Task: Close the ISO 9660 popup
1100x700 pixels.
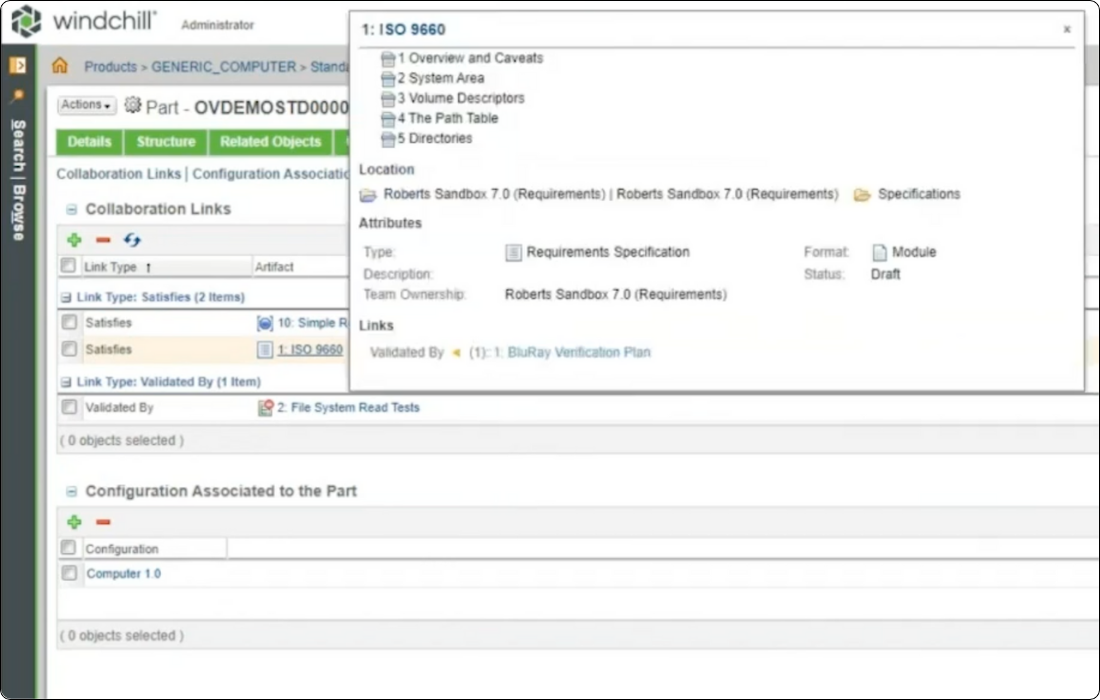Action: click(x=1066, y=29)
